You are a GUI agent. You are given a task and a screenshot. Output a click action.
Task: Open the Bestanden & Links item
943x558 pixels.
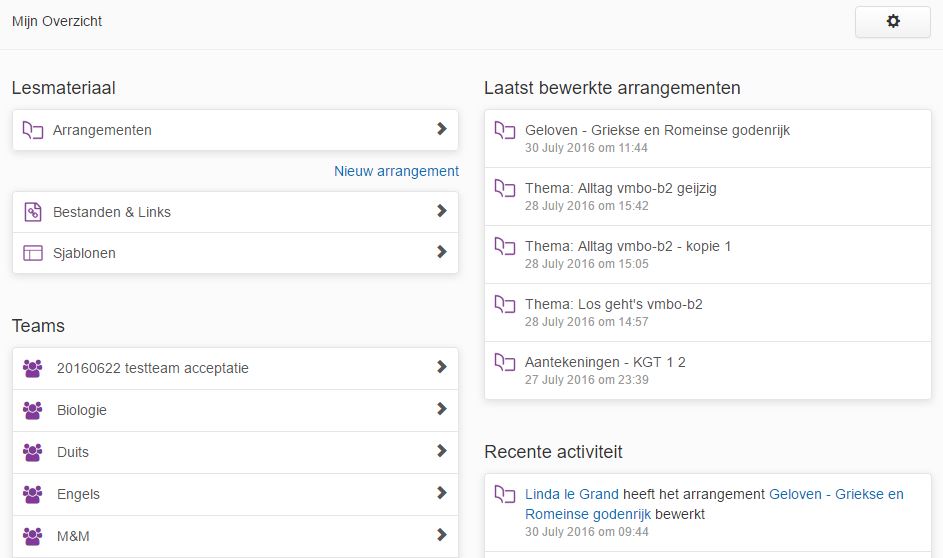pyautogui.click(x=235, y=212)
